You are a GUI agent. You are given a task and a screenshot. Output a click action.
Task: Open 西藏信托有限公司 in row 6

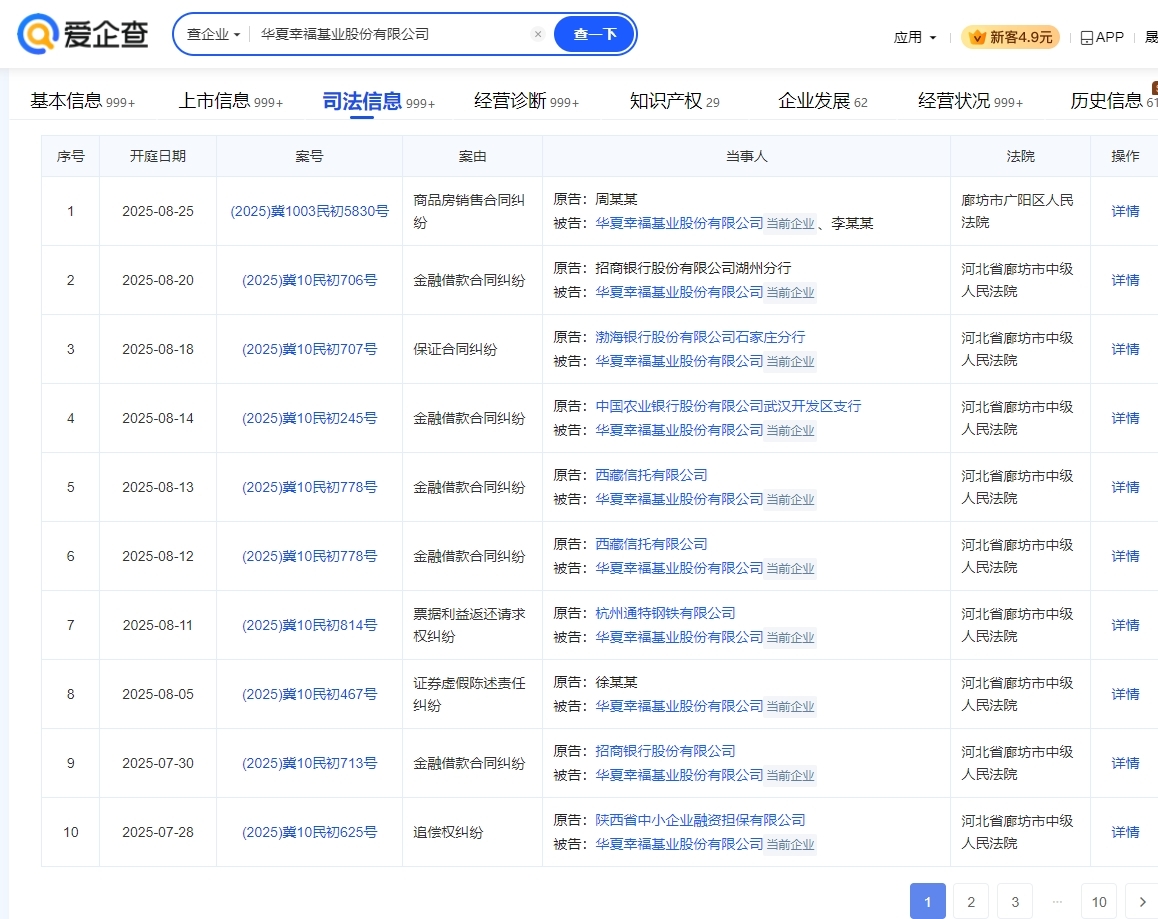(x=651, y=544)
